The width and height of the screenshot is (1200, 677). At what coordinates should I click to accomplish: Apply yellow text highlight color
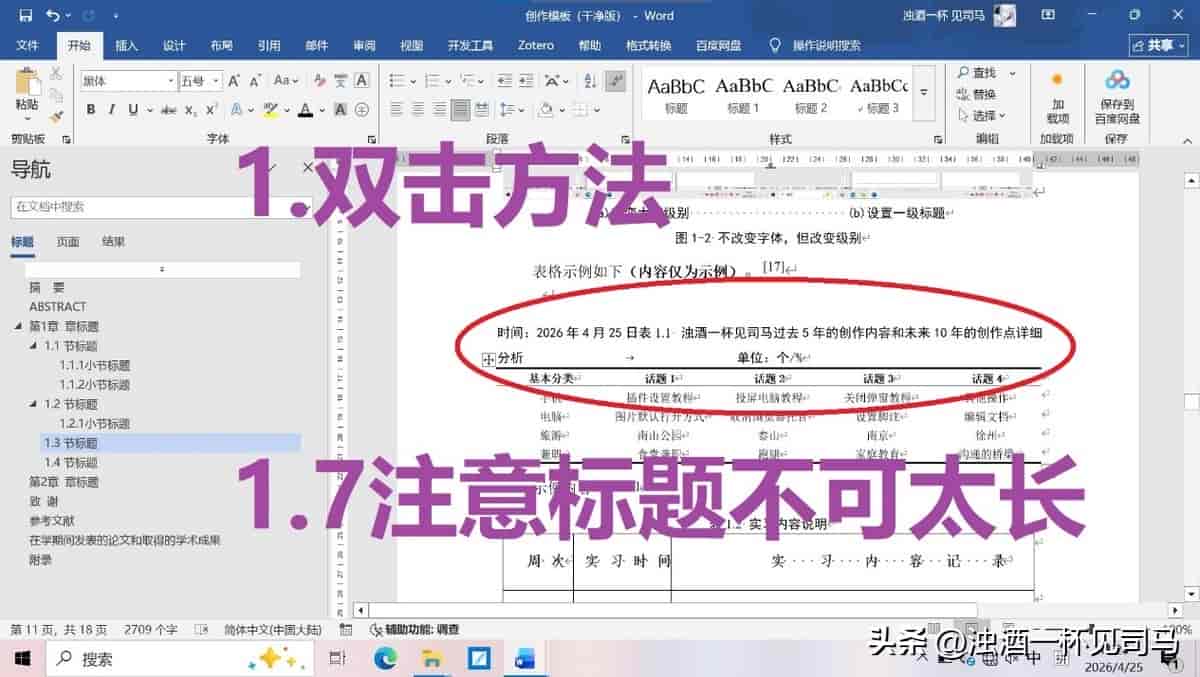[x=270, y=110]
